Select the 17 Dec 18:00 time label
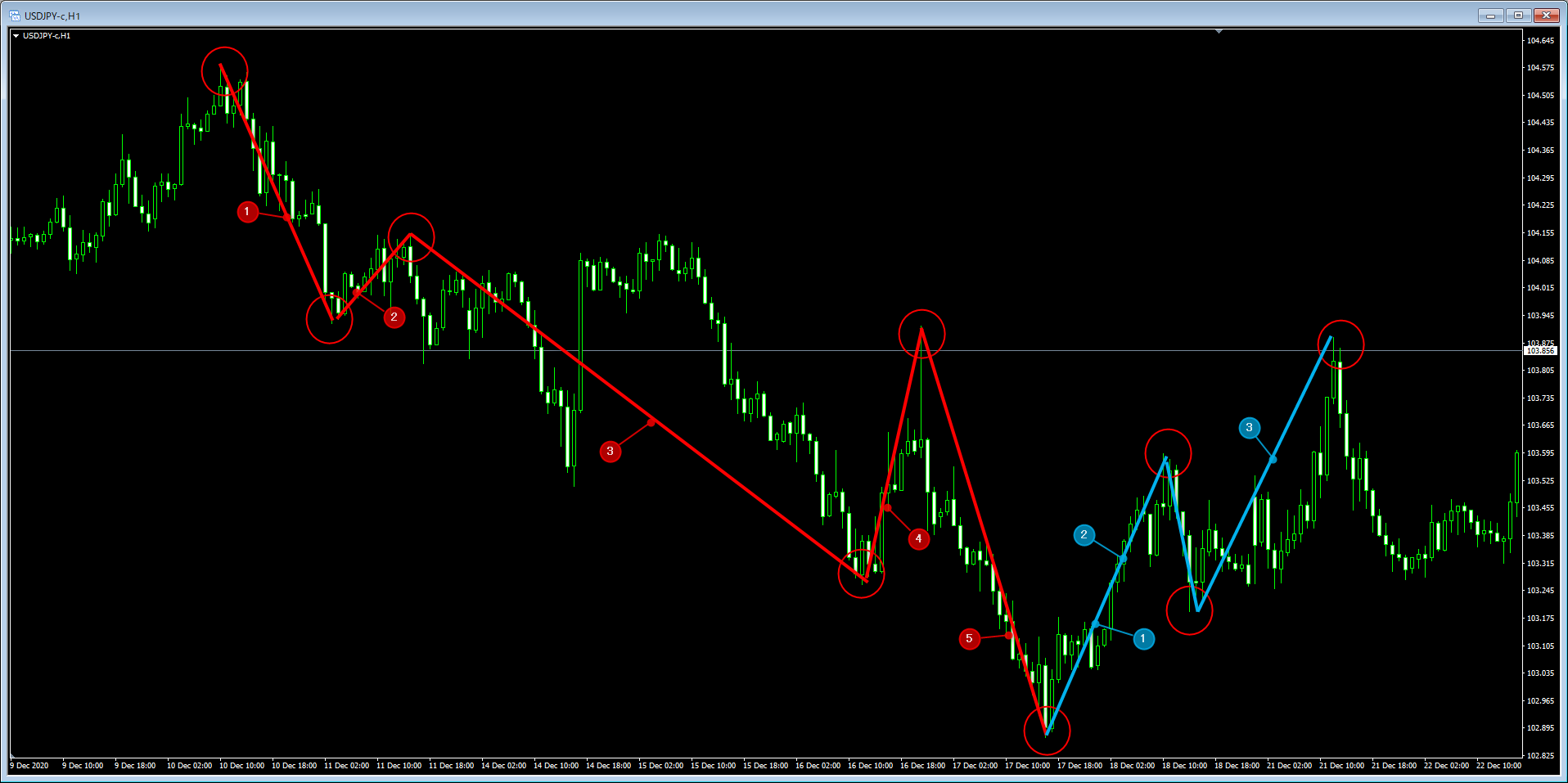This screenshot has height=783, width=1568. pyautogui.click(x=1079, y=766)
